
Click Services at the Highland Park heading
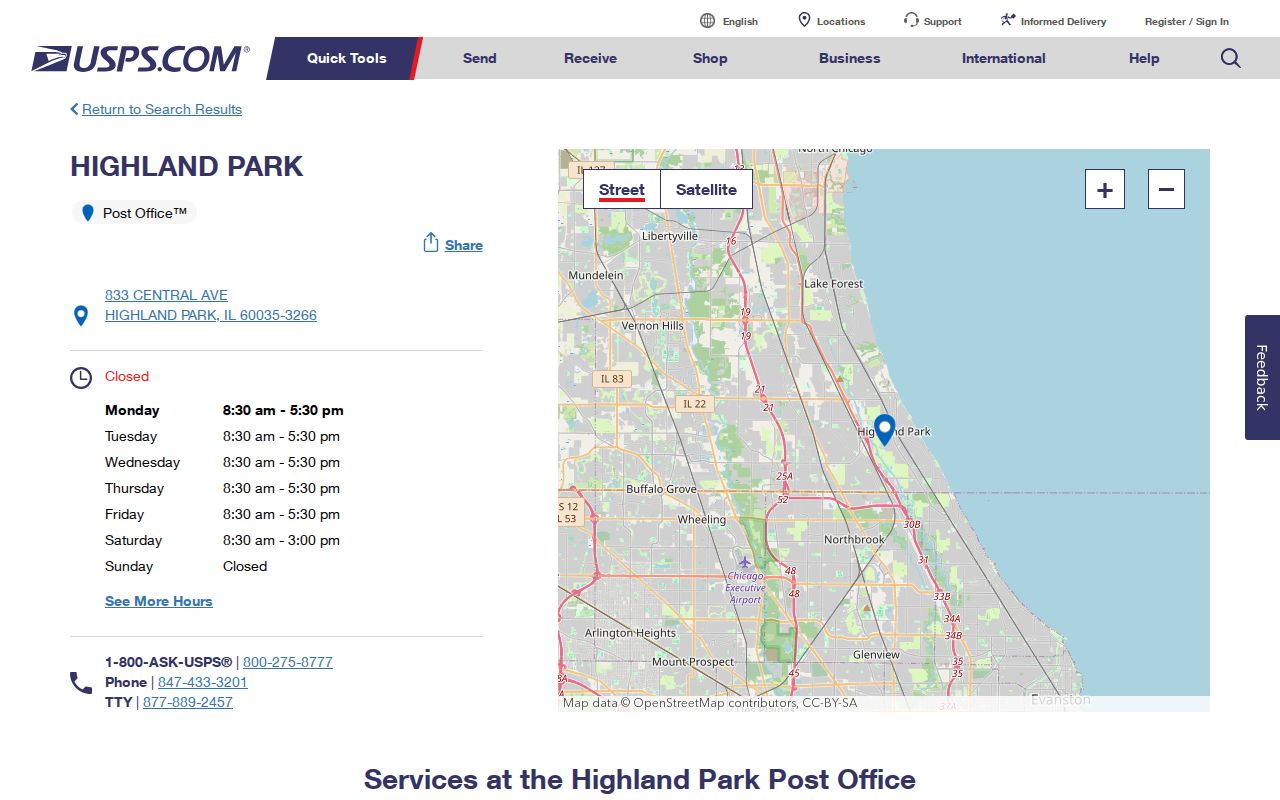tap(640, 779)
